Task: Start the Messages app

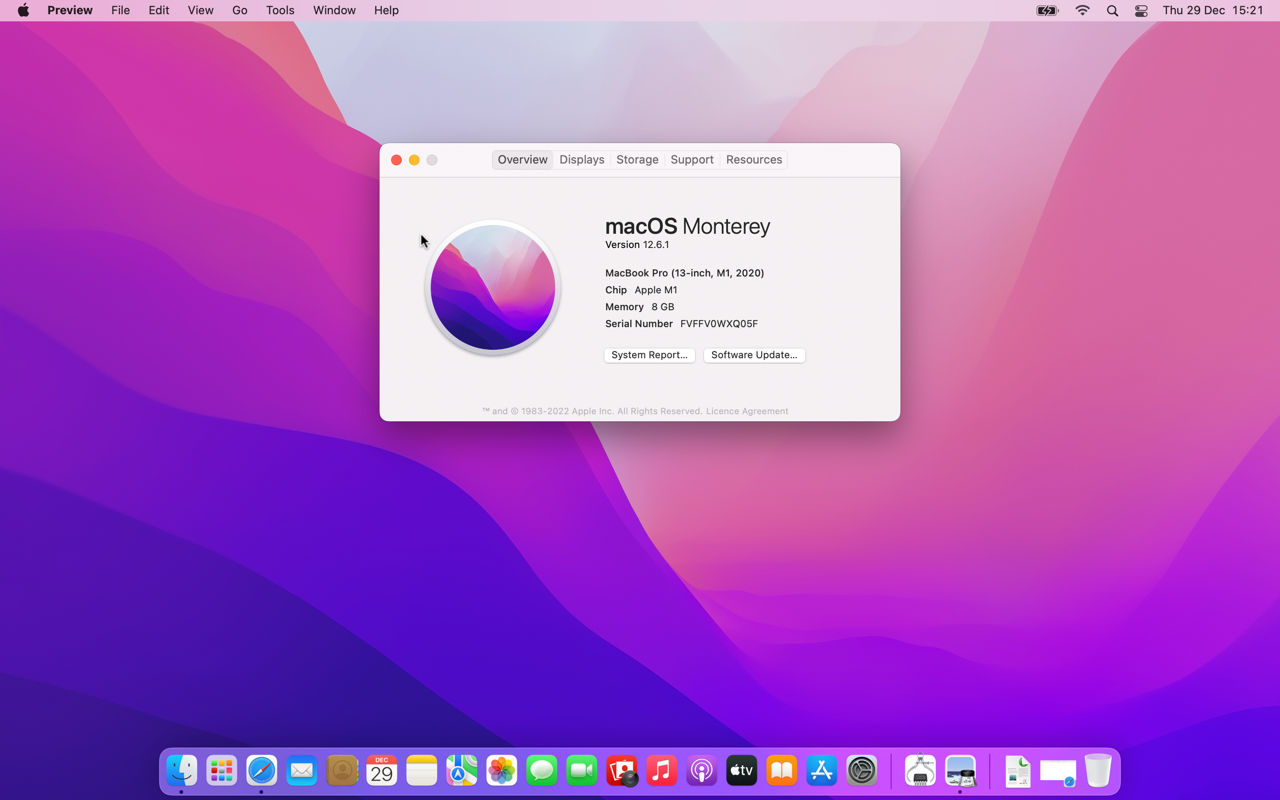Action: (541, 770)
